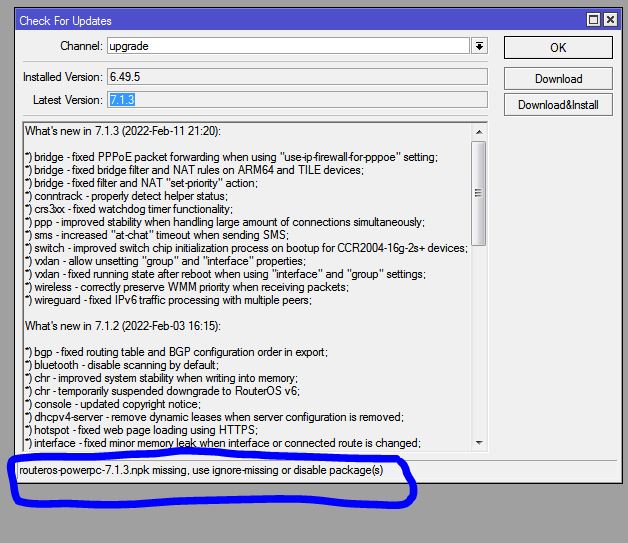Click the chr improved system stability line
This screenshot has height=543, width=628.
point(161,378)
